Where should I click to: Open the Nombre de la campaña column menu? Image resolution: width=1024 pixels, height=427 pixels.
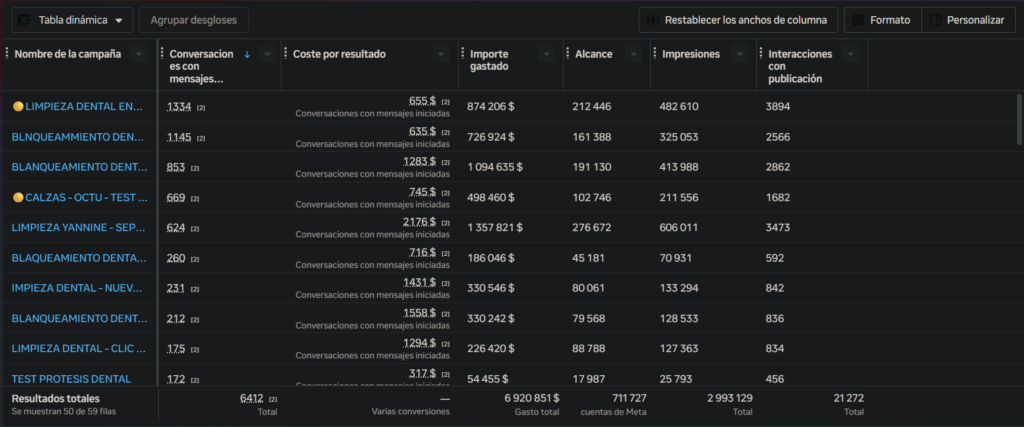tap(138, 54)
